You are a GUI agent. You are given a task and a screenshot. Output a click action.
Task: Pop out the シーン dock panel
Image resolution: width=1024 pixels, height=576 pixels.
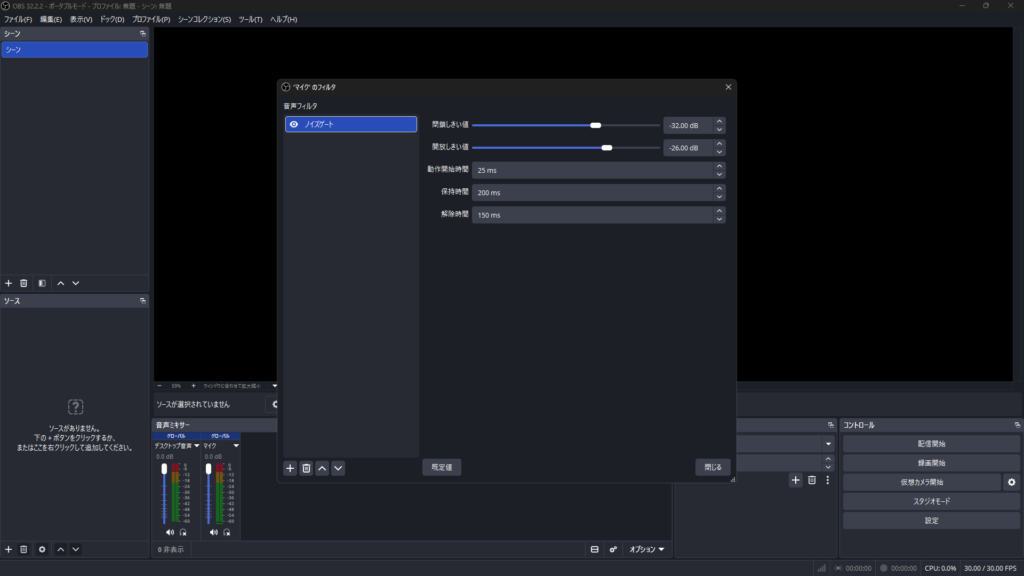[142, 33]
